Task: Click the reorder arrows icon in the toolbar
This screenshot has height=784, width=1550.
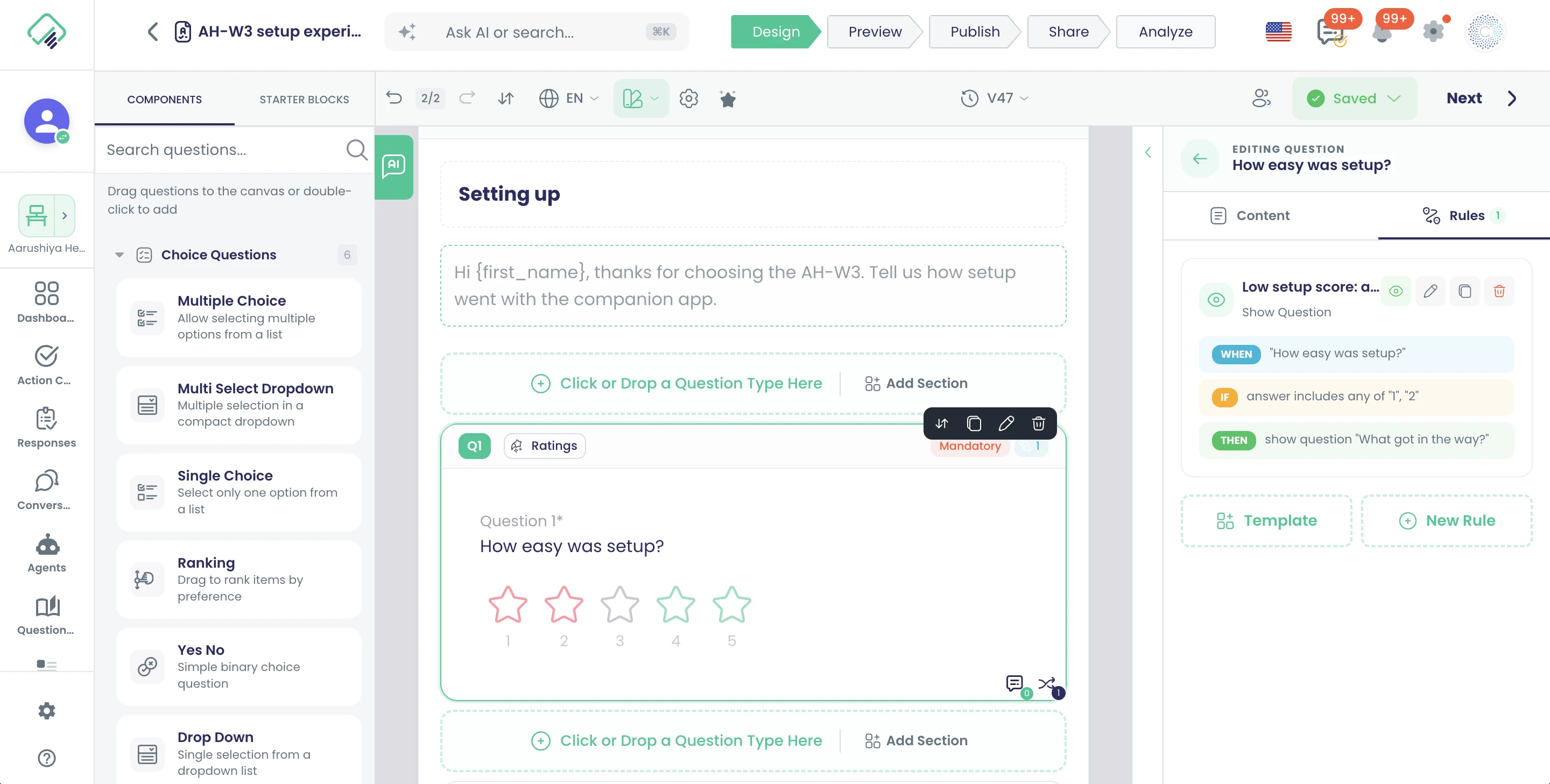Action: click(x=505, y=98)
